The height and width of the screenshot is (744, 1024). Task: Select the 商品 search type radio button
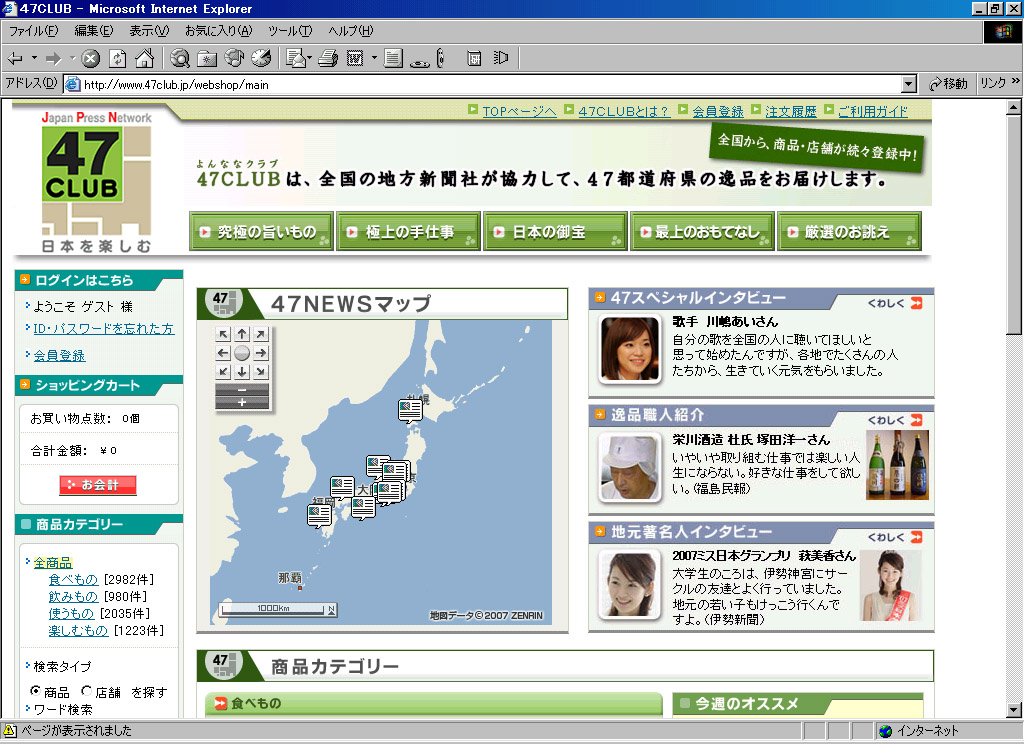click(x=35, y=690)
